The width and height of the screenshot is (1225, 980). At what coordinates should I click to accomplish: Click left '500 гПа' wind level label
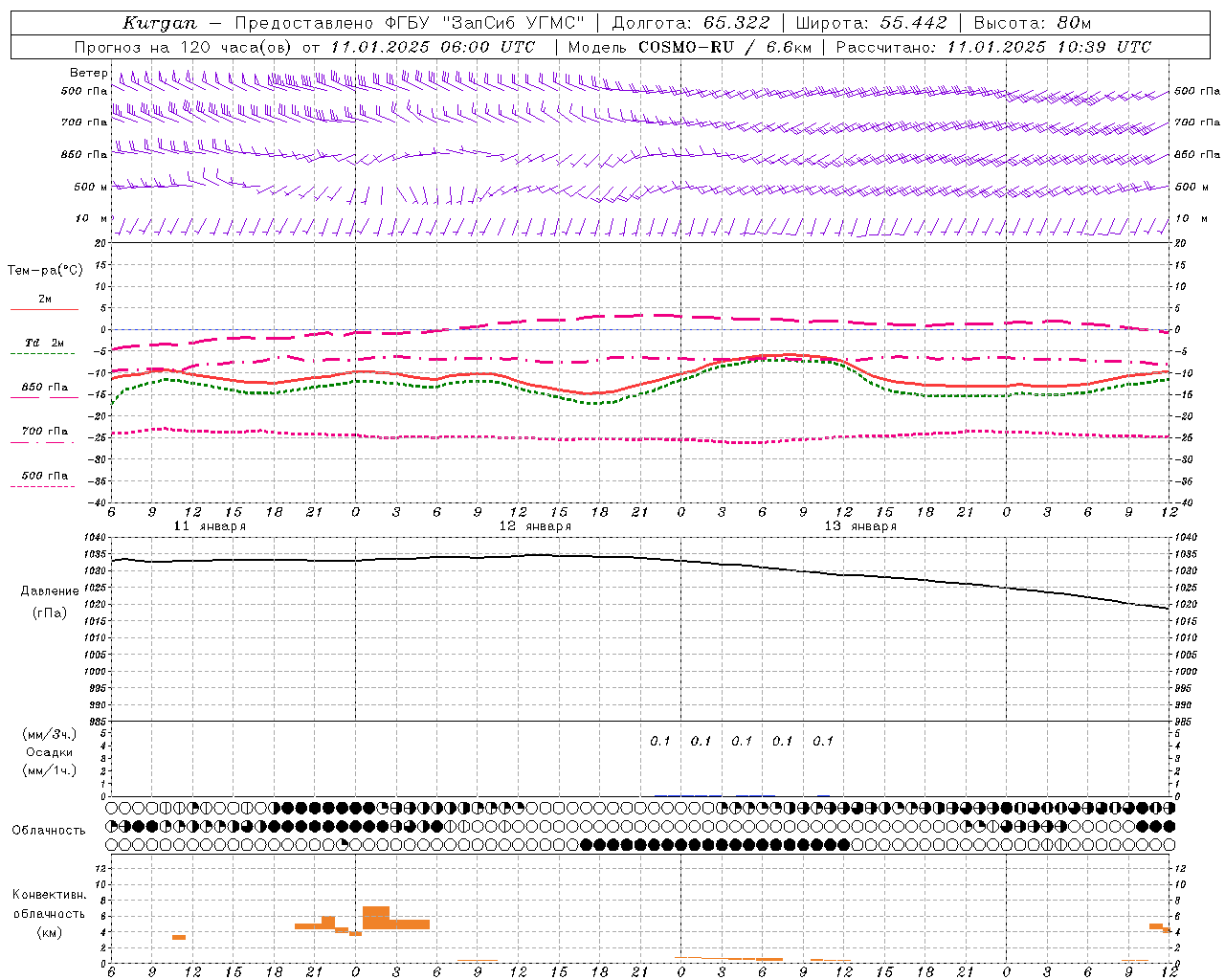84,92
